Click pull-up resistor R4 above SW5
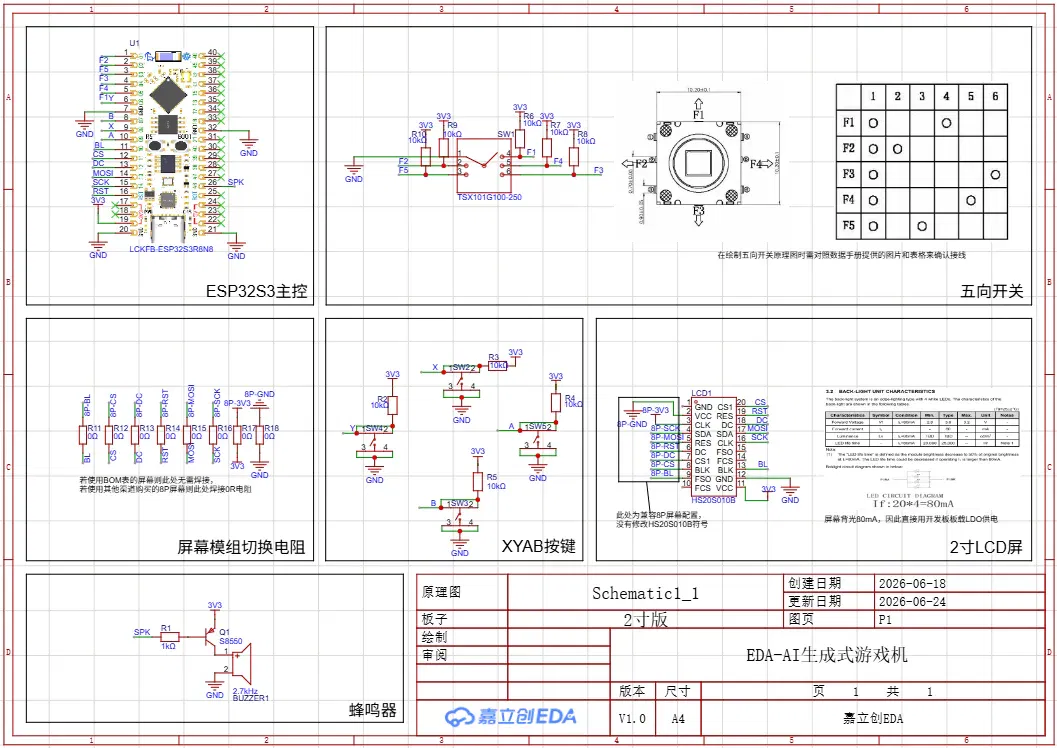This screenshot has height=748, width=1057. coord(555,403)
